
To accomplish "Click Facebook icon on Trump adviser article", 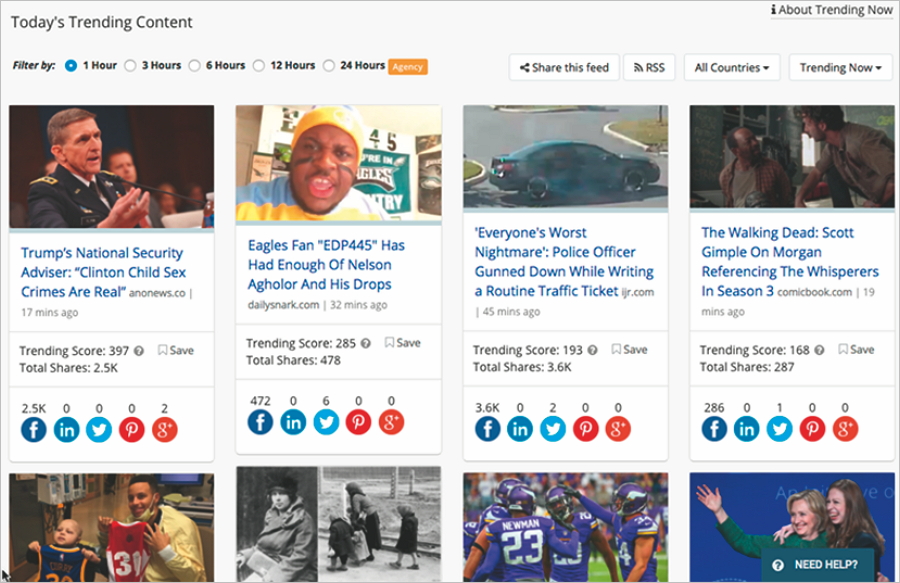I will (33, 429).
